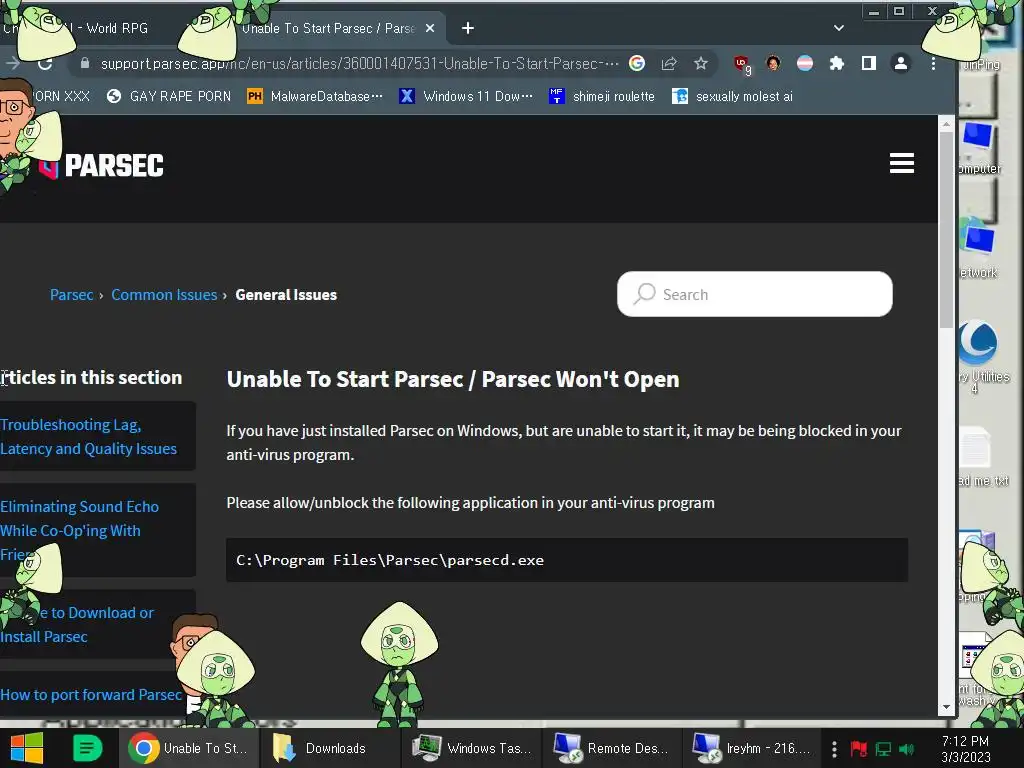Expand the taskbar overflow dots
Viewport: 1024px width, 768px height.
pyautogui.click(x=834, y=748)
